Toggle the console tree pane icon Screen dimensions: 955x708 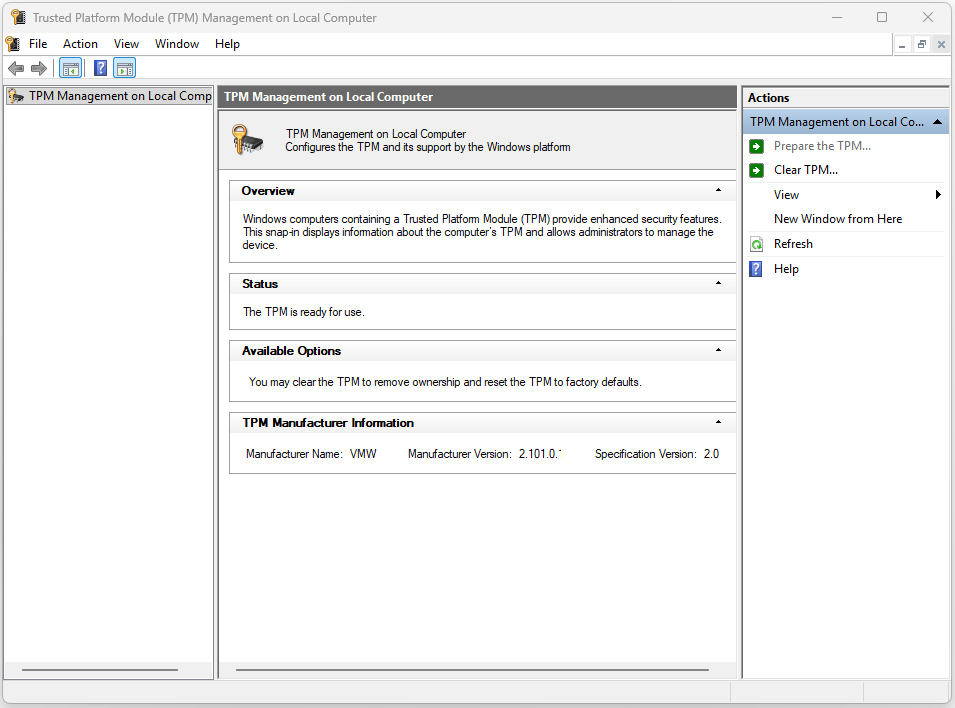click(x=70, y=68)
